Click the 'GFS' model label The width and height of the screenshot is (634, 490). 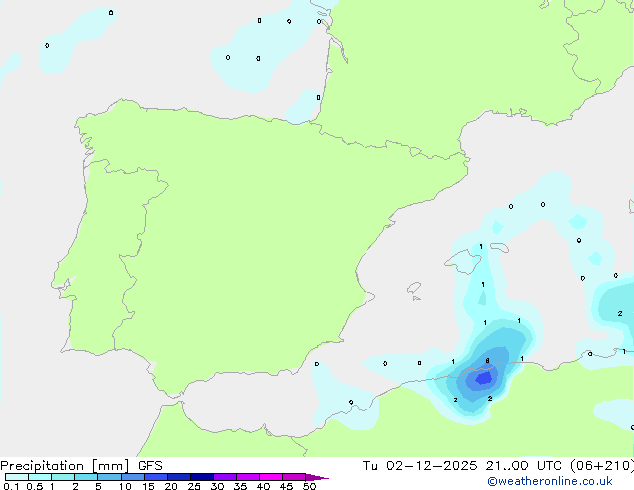pyautogui.click(x=150, y=466)
